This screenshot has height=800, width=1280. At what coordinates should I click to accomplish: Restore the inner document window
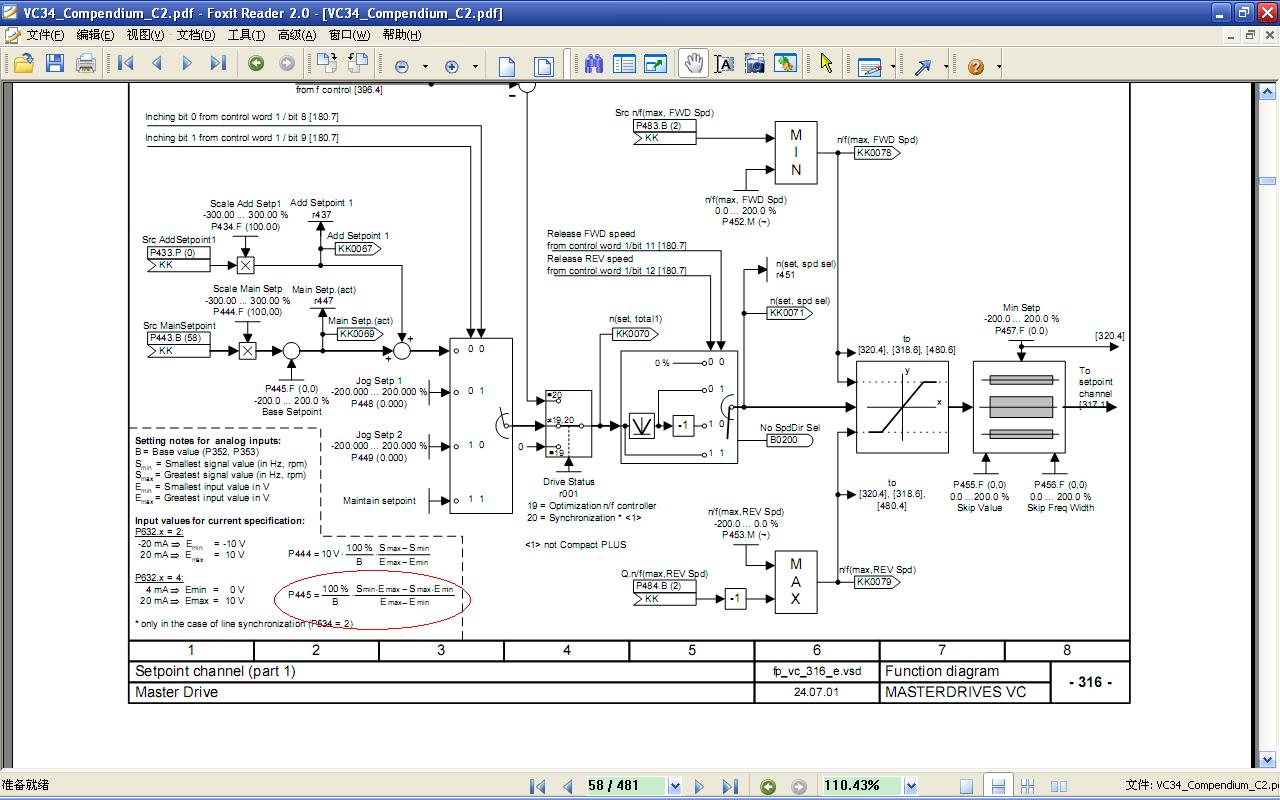[1250, 35]
